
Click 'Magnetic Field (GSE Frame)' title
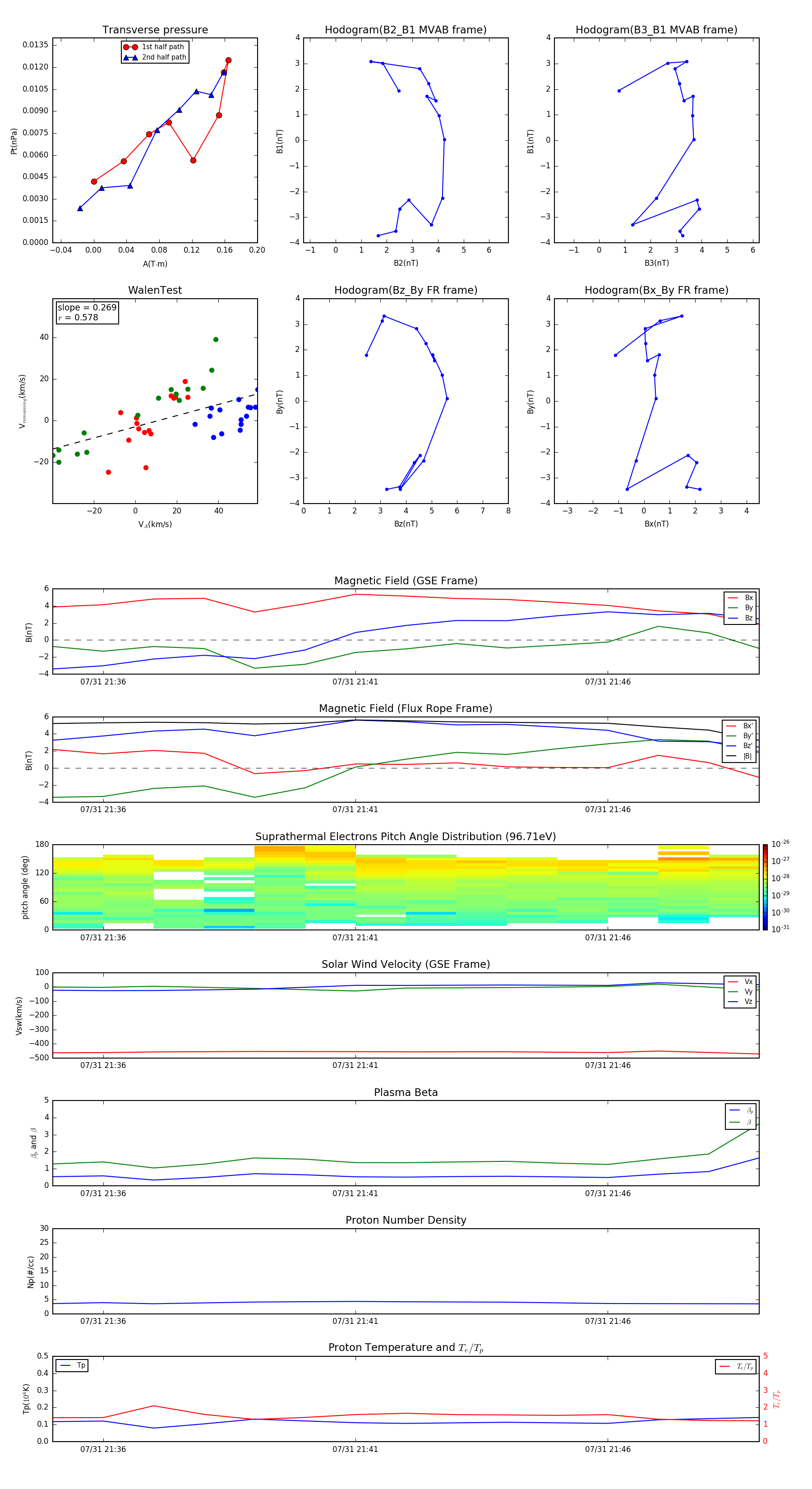click(x=406, y=581)
